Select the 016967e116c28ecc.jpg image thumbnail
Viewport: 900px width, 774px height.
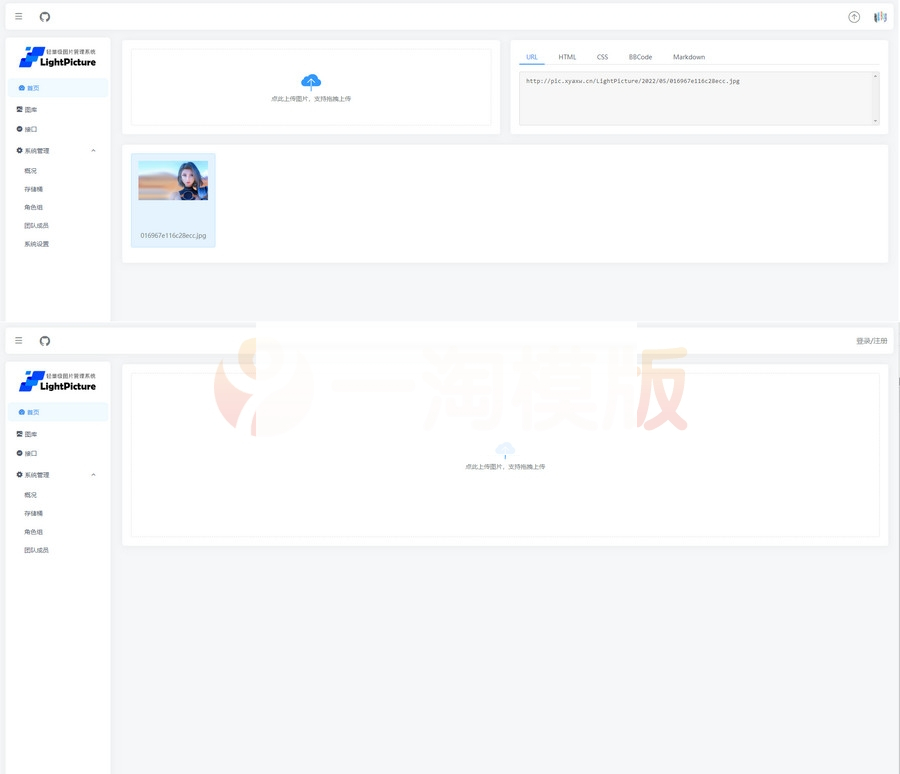pos(173,181)
